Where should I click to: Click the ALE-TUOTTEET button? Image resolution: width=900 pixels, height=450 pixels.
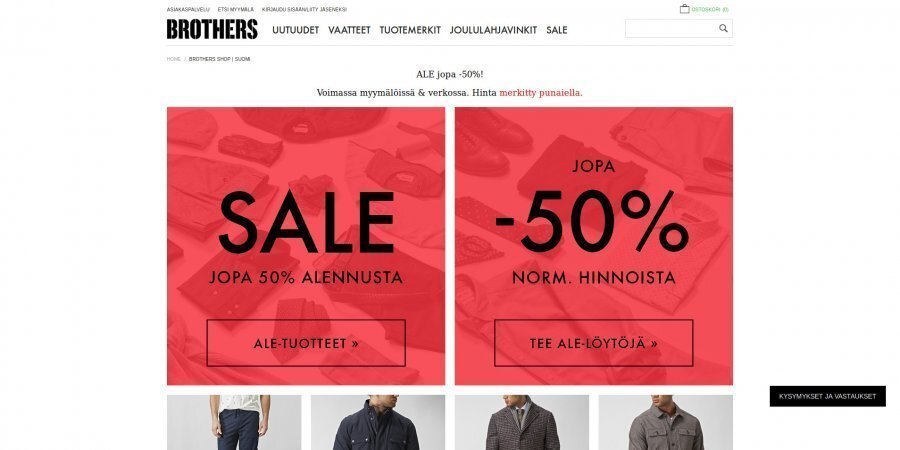pyautogui.click(x=306, y=343)
